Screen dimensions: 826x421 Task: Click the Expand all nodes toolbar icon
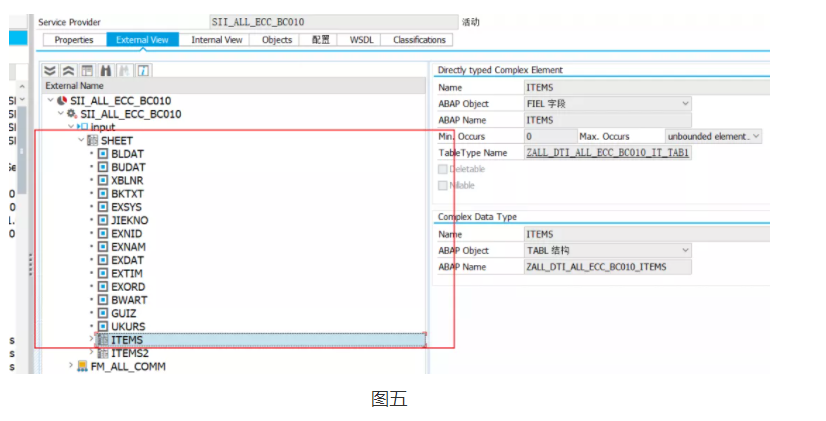(x=50, y=70)
